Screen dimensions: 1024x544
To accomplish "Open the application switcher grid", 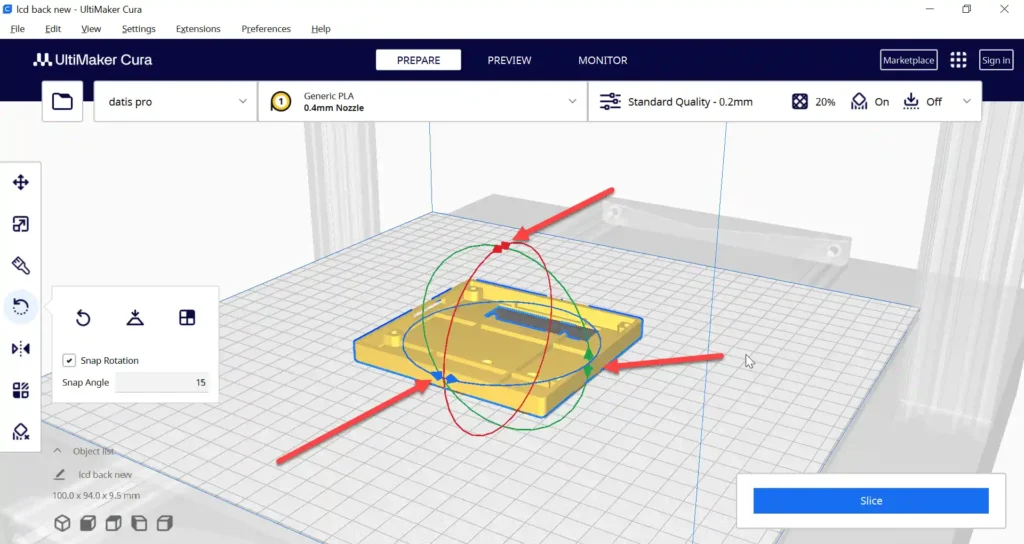I will [958, 60].
